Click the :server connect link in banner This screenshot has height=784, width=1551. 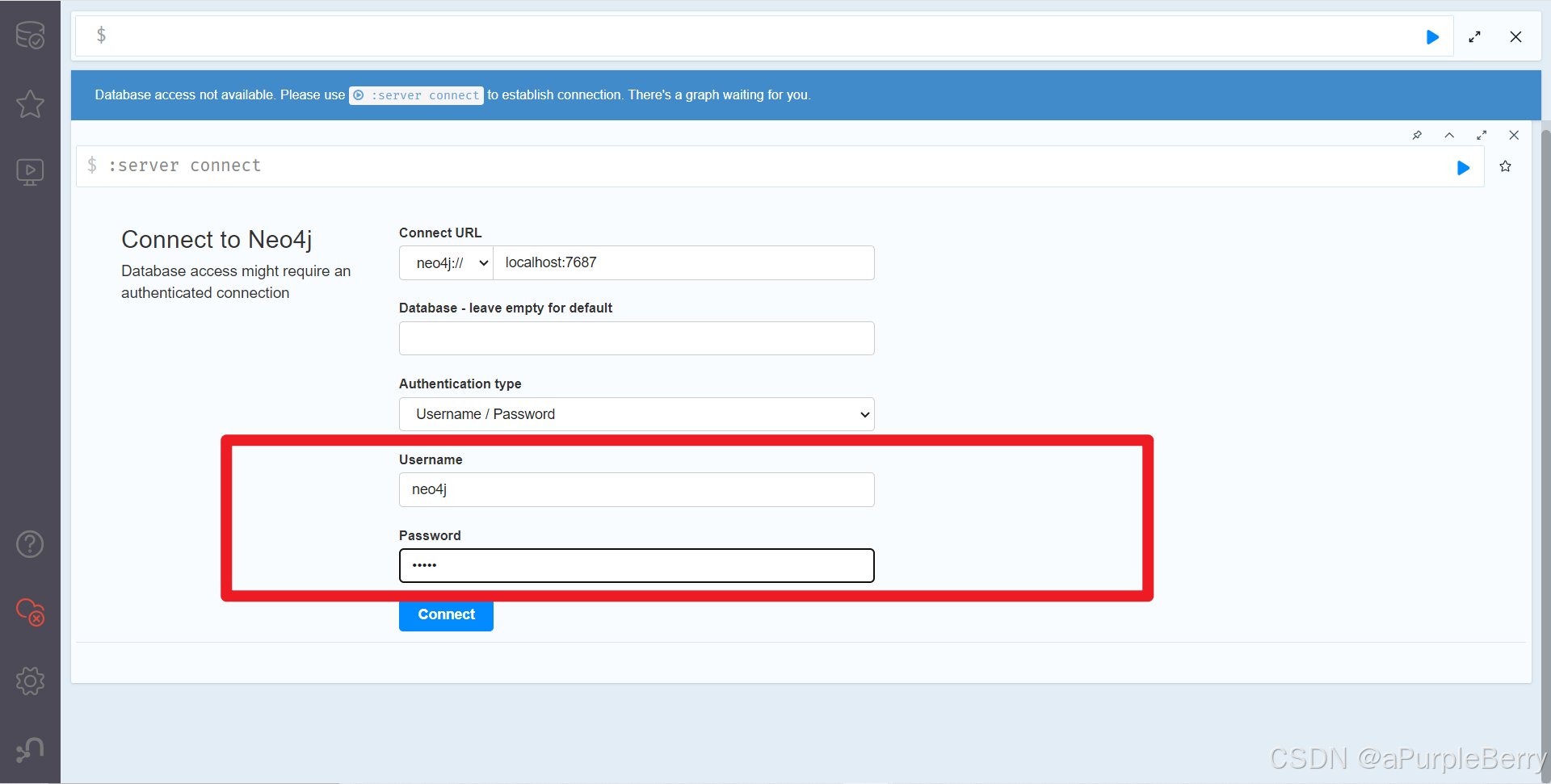(416, 95)
